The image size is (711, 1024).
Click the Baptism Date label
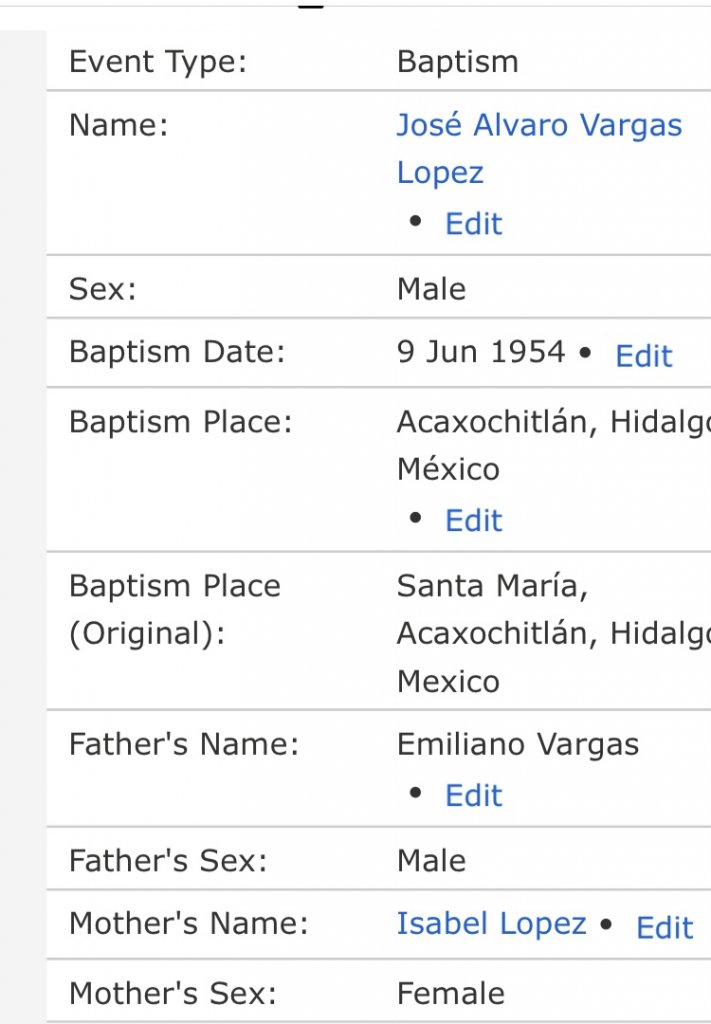(176, 352)
